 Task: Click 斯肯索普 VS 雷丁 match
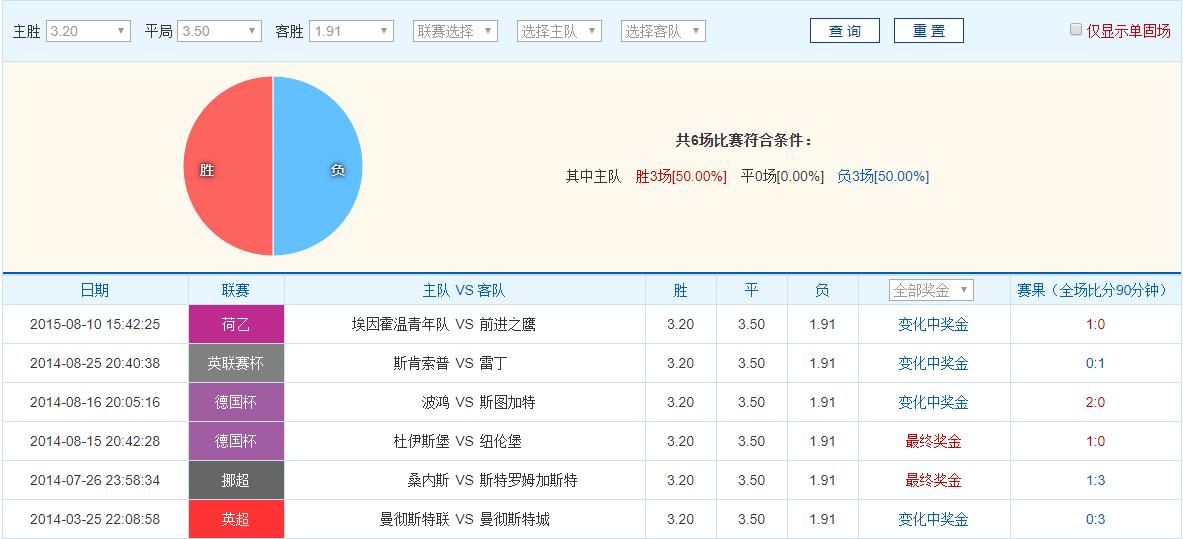click(450, 363)
